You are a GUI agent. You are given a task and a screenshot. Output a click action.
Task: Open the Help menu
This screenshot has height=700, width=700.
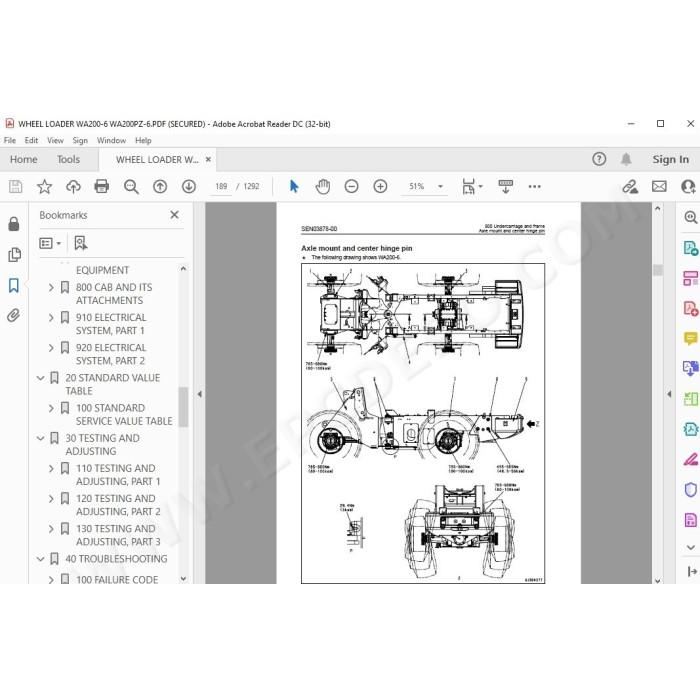click(143, 140)
